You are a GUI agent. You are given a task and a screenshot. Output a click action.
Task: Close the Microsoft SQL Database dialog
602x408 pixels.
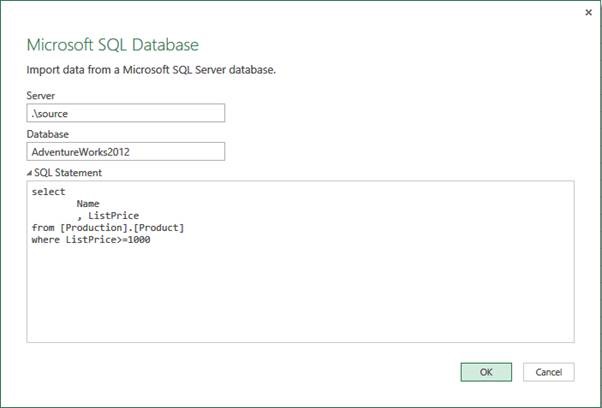click(588, 13)
